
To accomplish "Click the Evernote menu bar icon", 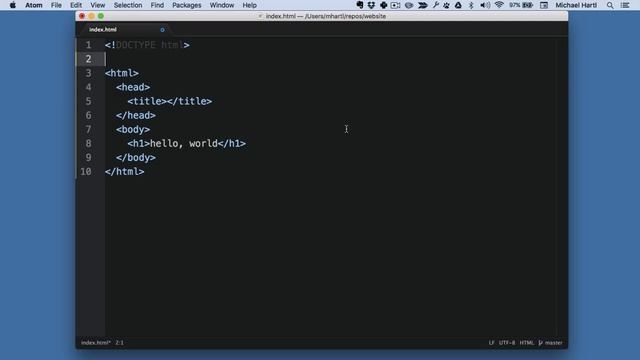I will tap(360, 5).
